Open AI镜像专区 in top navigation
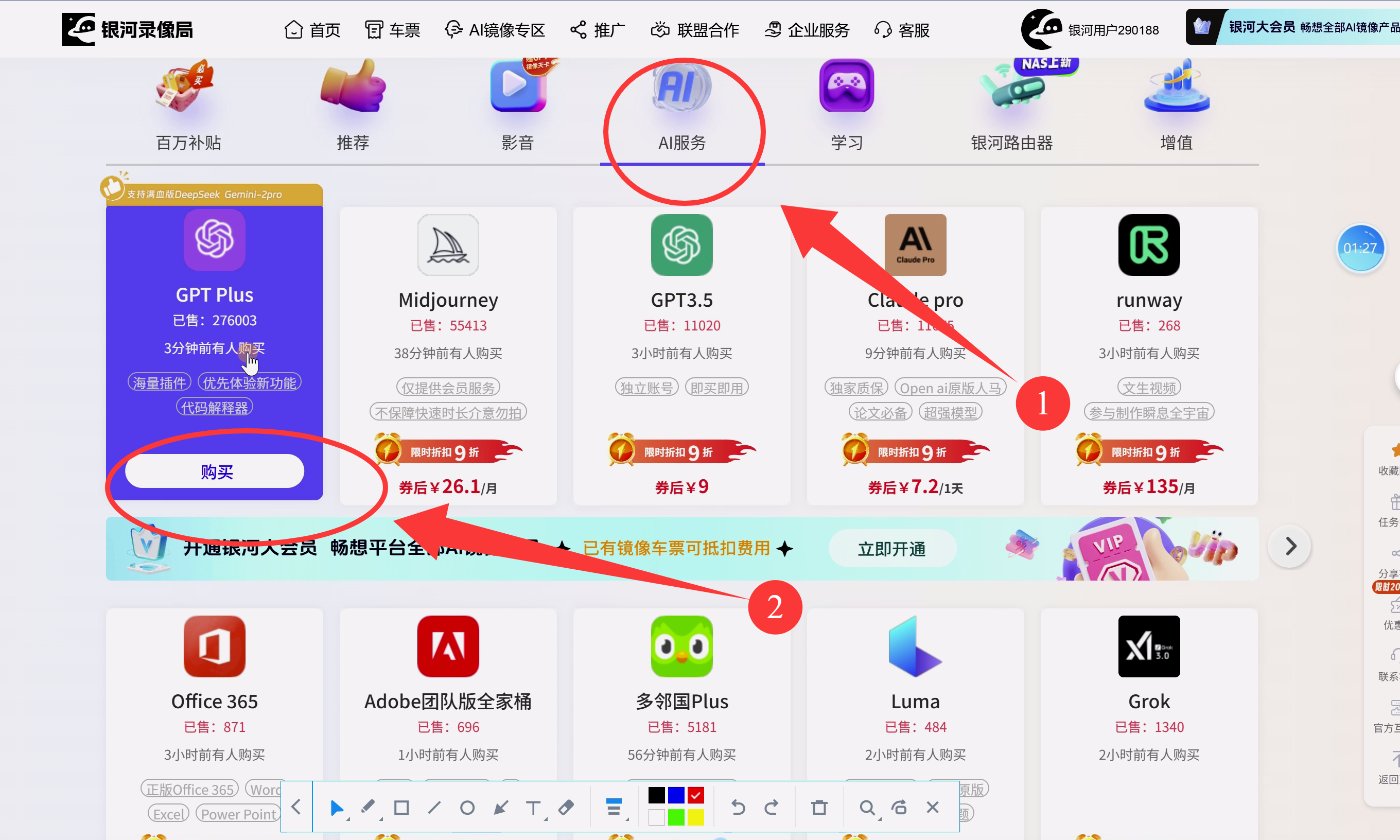 [x=495, y=29]
